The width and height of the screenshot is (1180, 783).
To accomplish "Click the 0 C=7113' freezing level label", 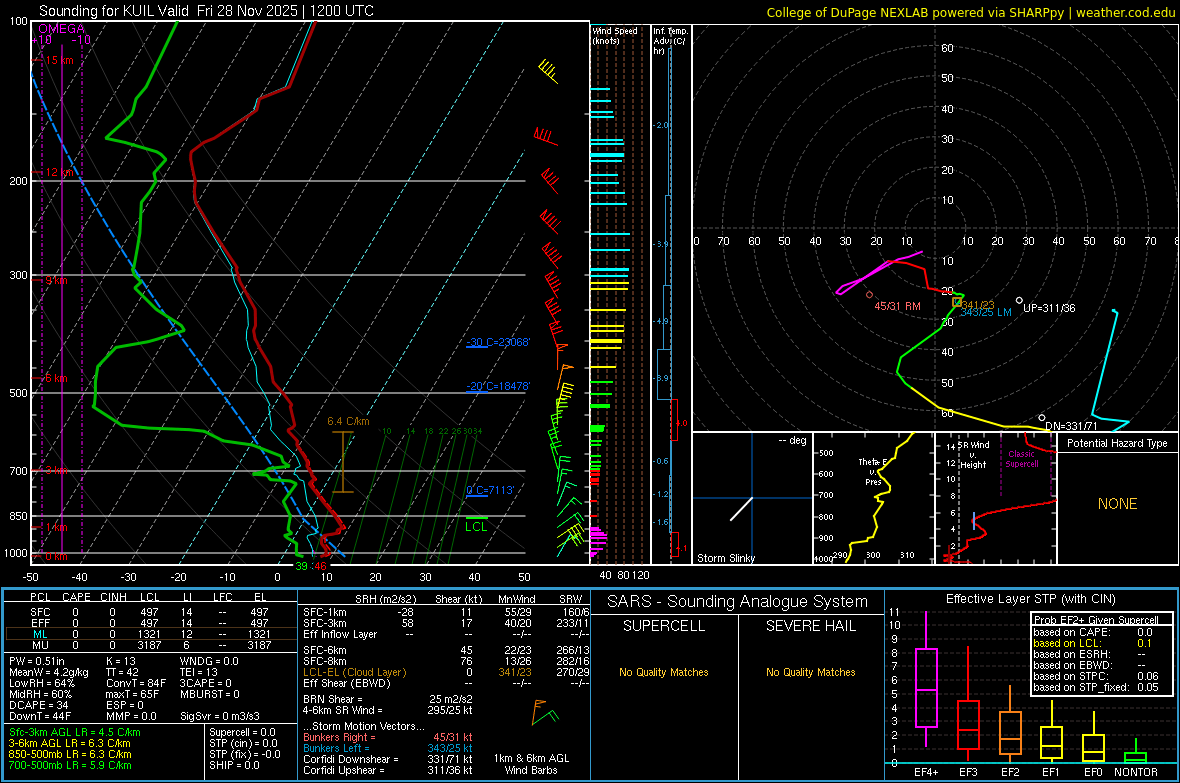I will tap(491, 490).
